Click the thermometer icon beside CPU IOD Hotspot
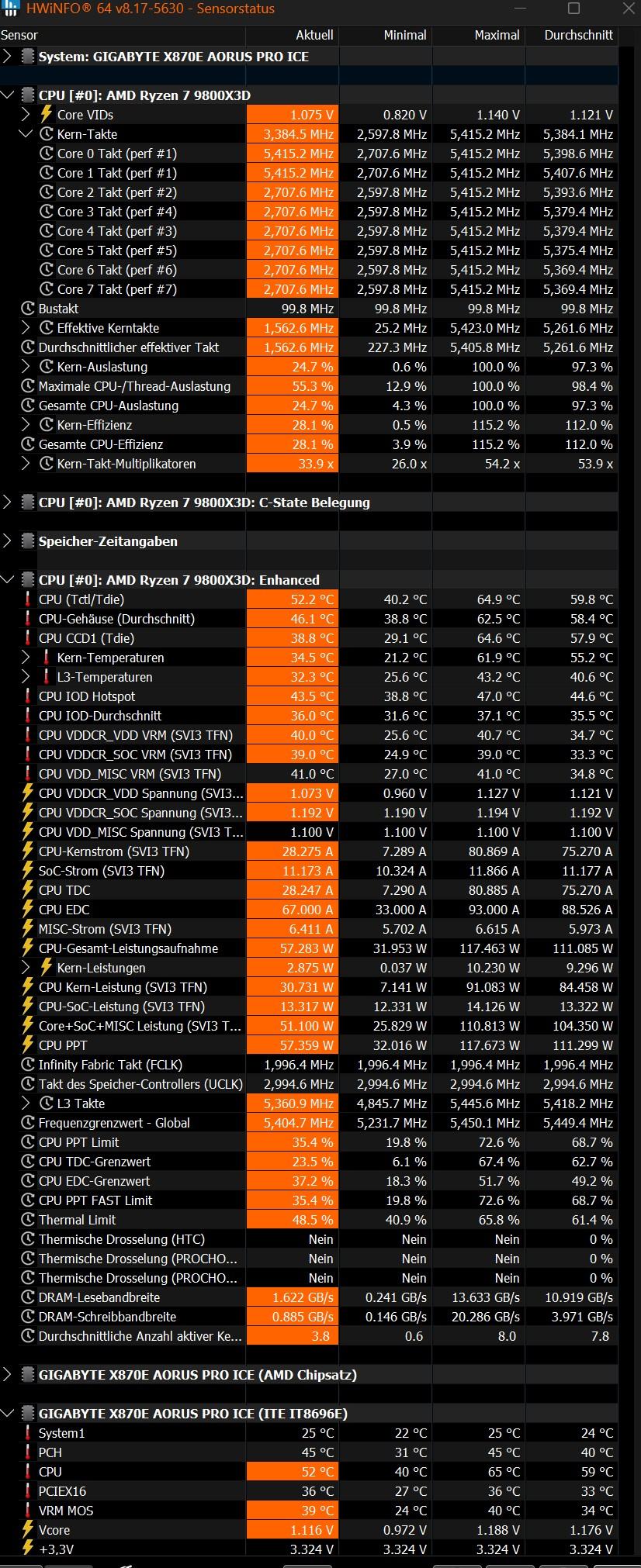 (28, 696)
